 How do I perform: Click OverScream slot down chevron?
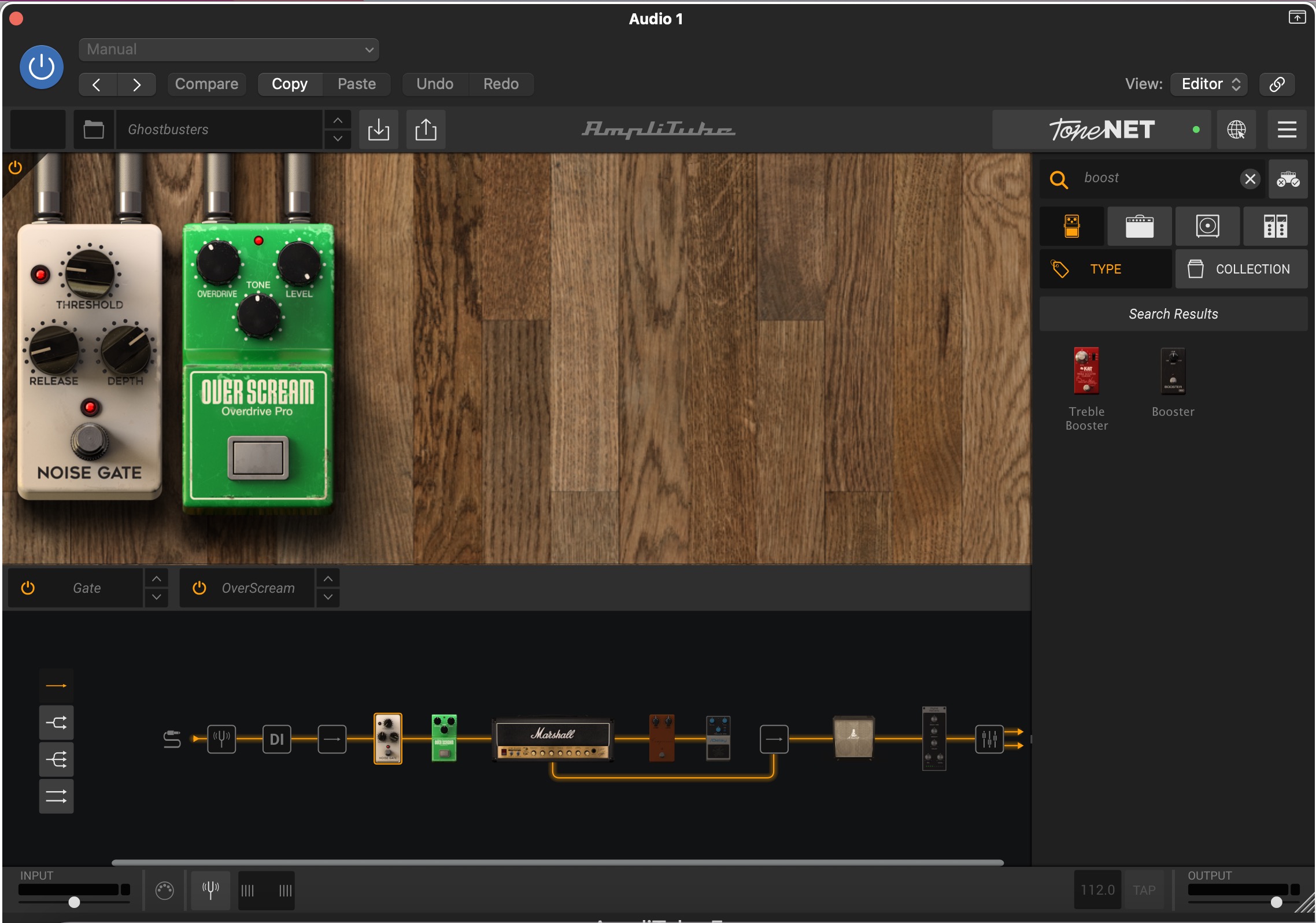point(328,597)
